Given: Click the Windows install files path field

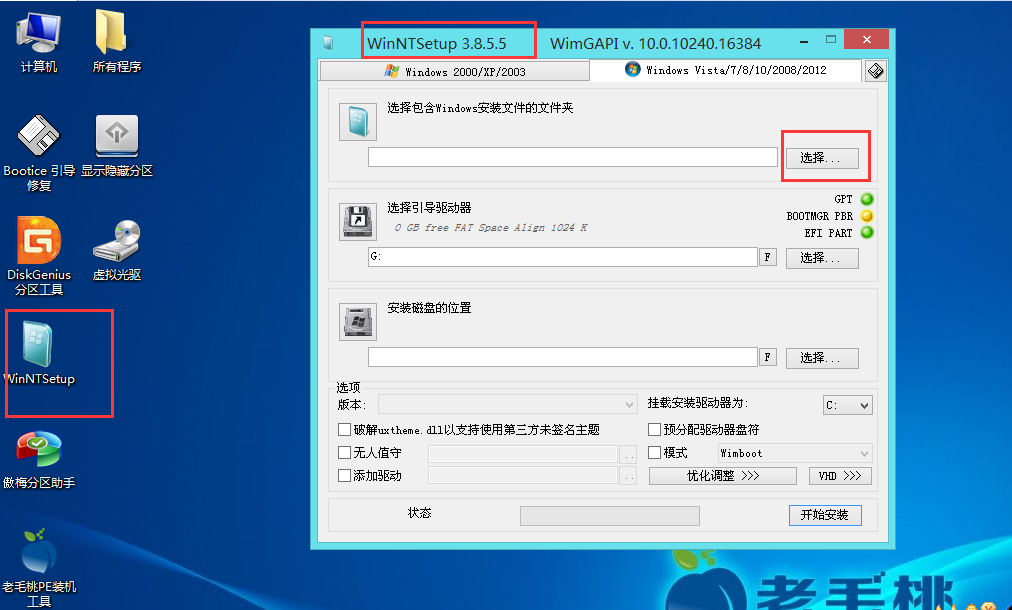Looking at the screenshot, I should (x=572, y=157).
